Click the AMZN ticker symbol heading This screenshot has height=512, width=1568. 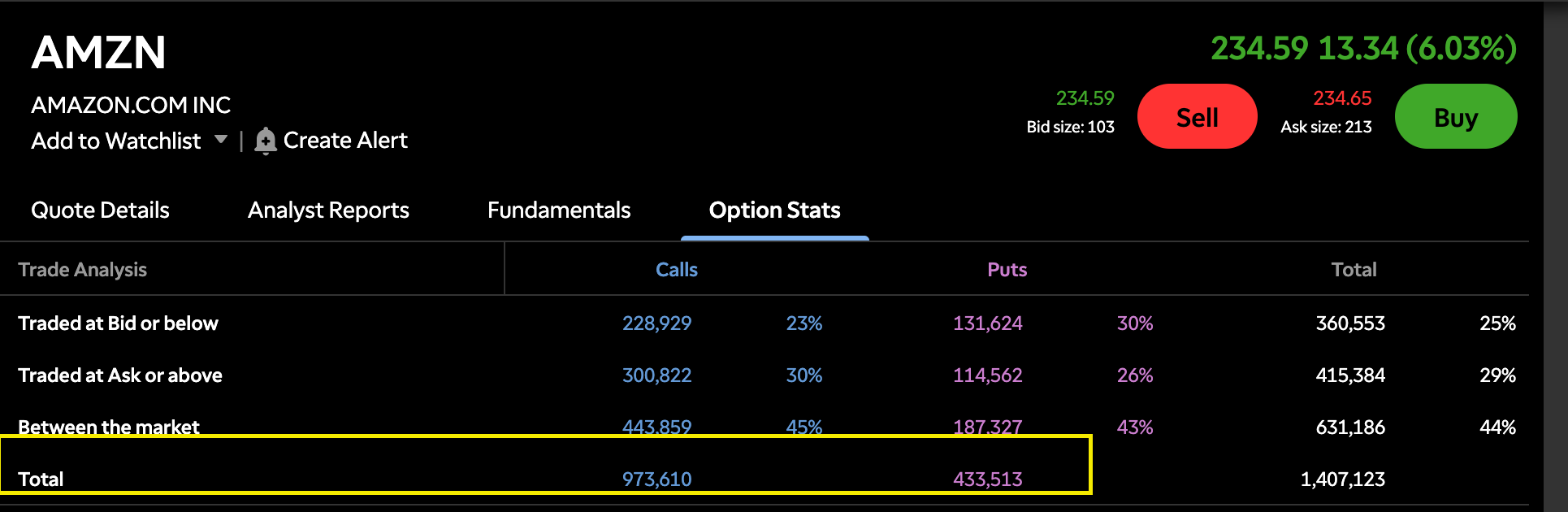[98, 53]
